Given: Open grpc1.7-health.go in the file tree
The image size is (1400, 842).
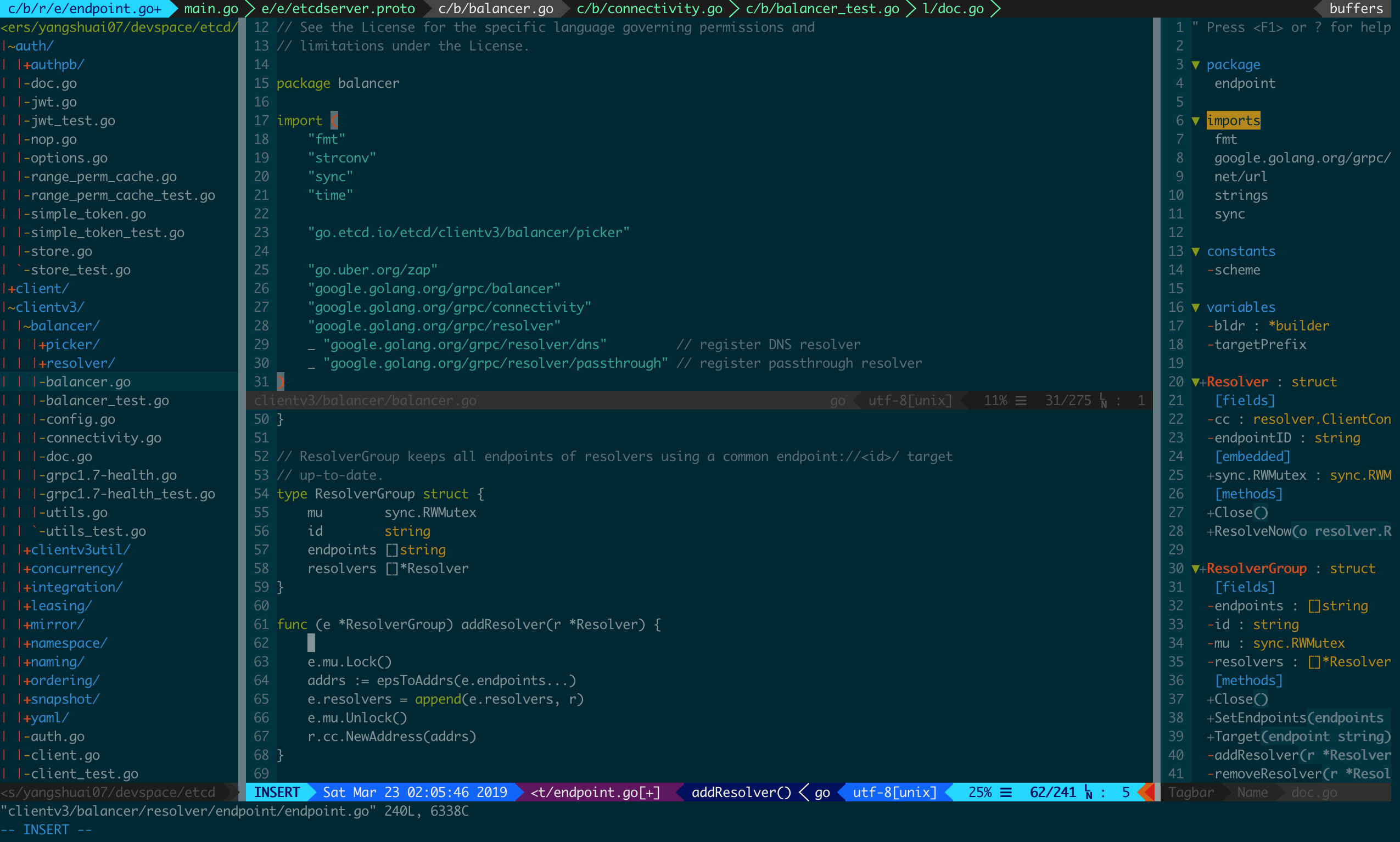Looking at the screenshot, I should (x=111, y=475).
